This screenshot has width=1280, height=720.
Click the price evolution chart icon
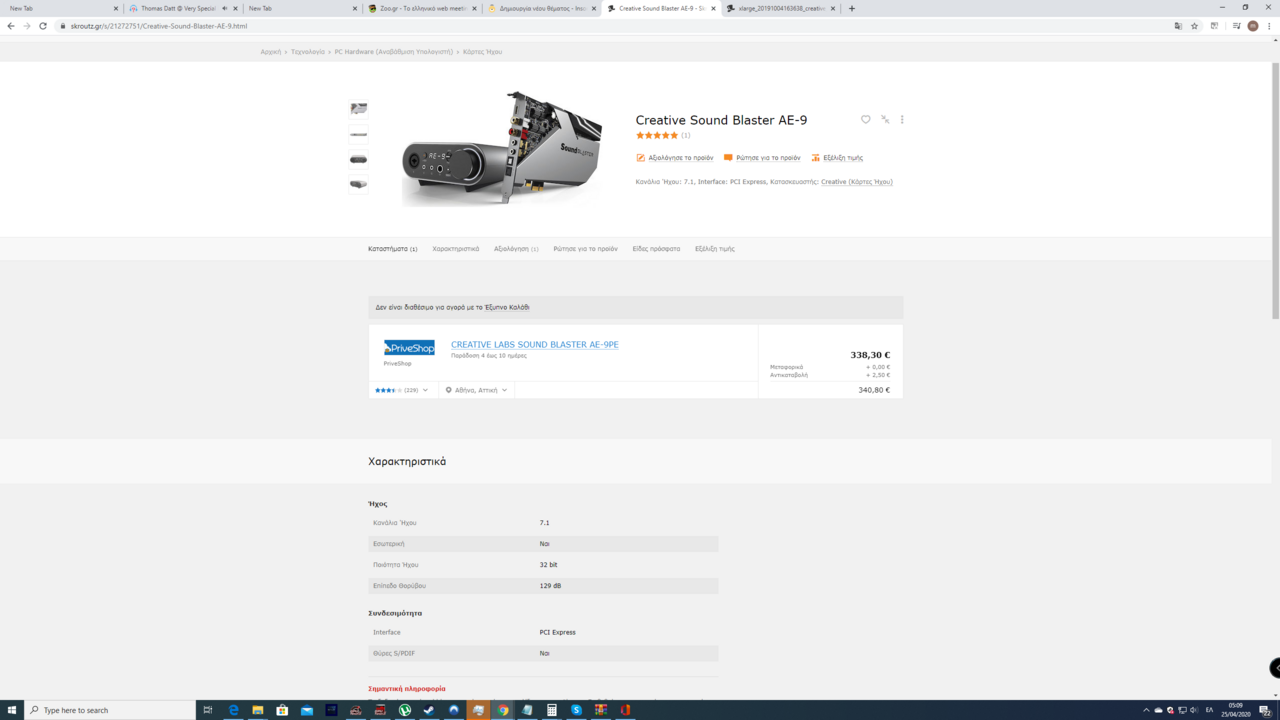coord(816,158)
